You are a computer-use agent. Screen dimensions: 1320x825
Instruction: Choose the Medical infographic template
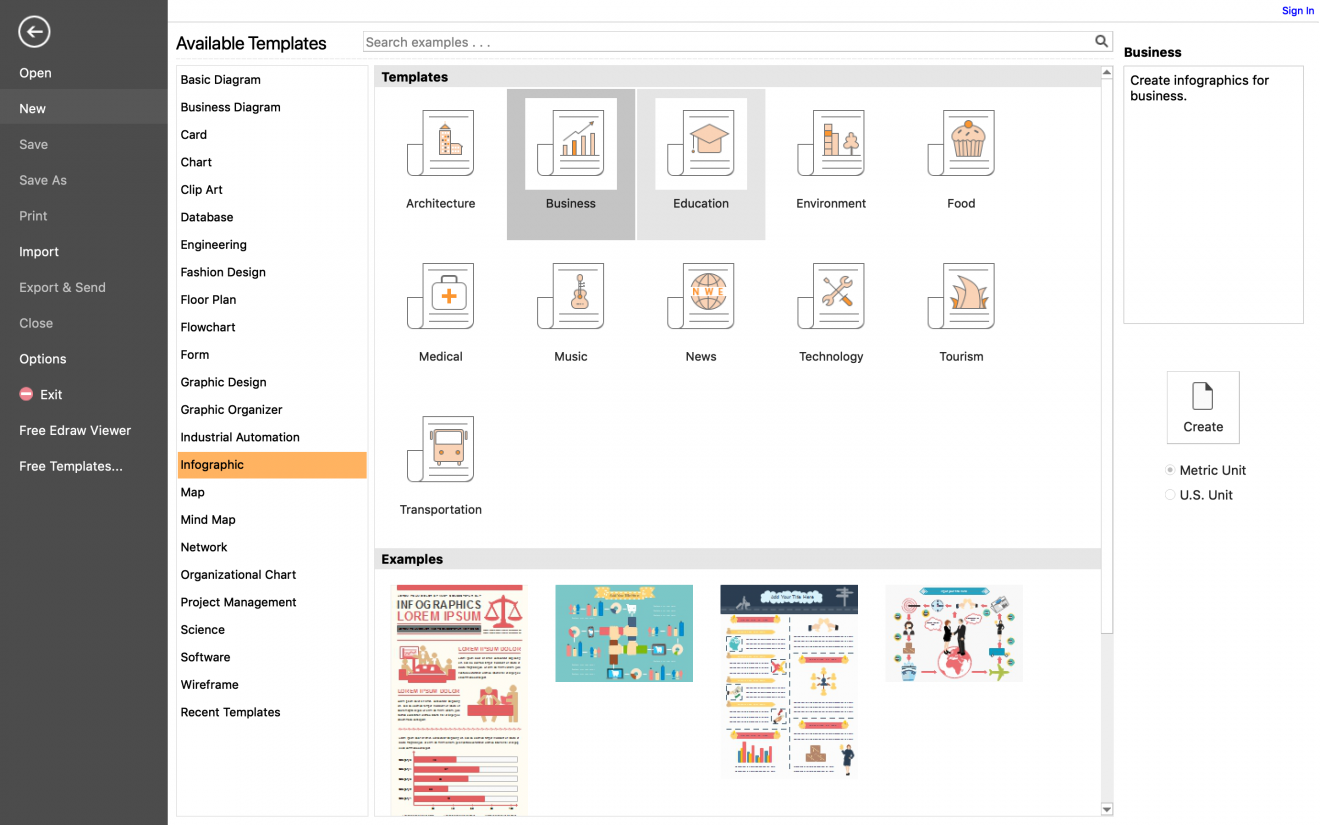[x=440, y=296]
